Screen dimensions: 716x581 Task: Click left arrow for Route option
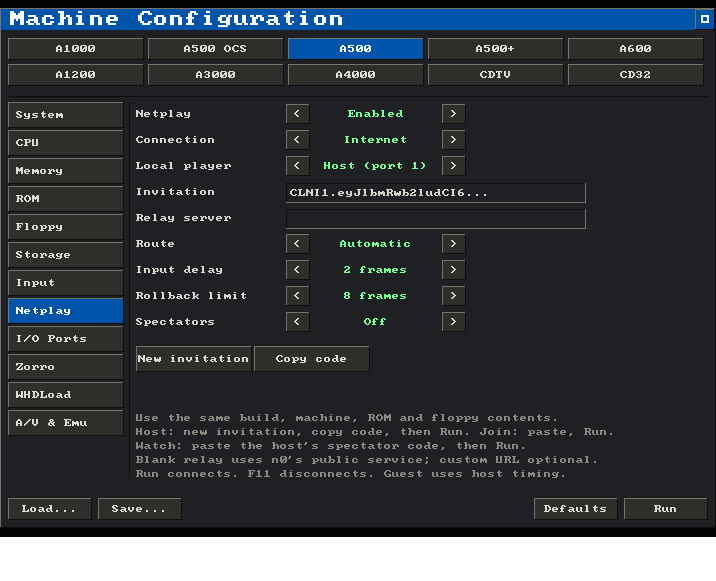tap(297, 244)
